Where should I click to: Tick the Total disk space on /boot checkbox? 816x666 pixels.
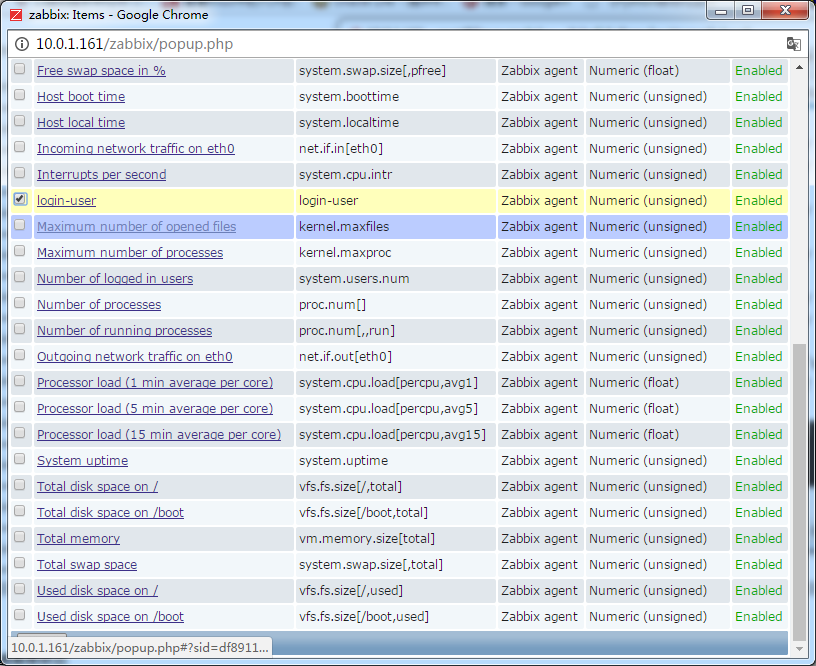coord(20,511)
